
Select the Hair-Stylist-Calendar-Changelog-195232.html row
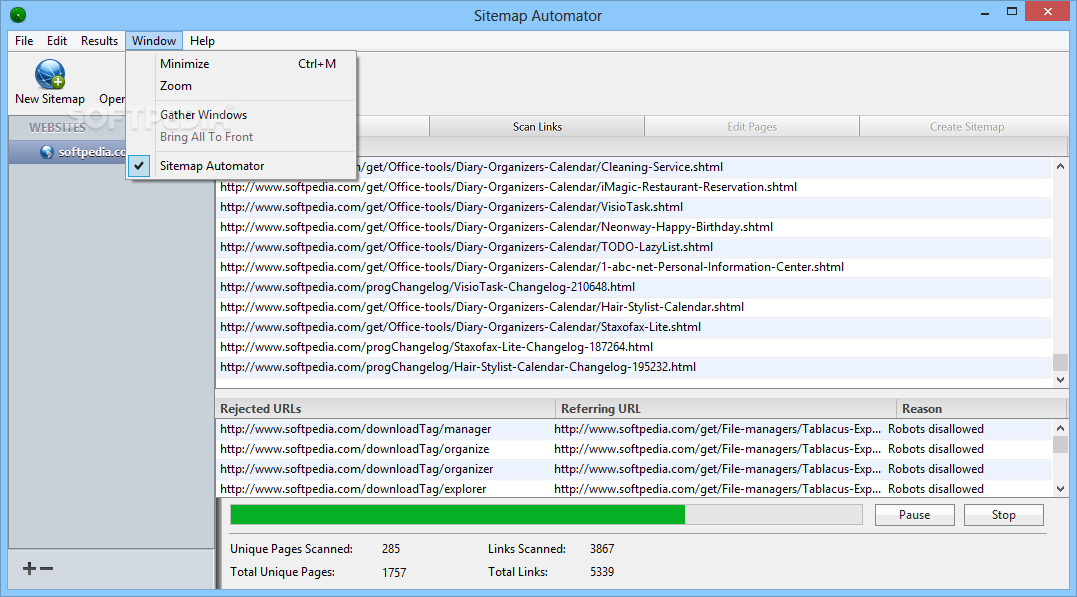pyautogui.click(x=634, y=367)
